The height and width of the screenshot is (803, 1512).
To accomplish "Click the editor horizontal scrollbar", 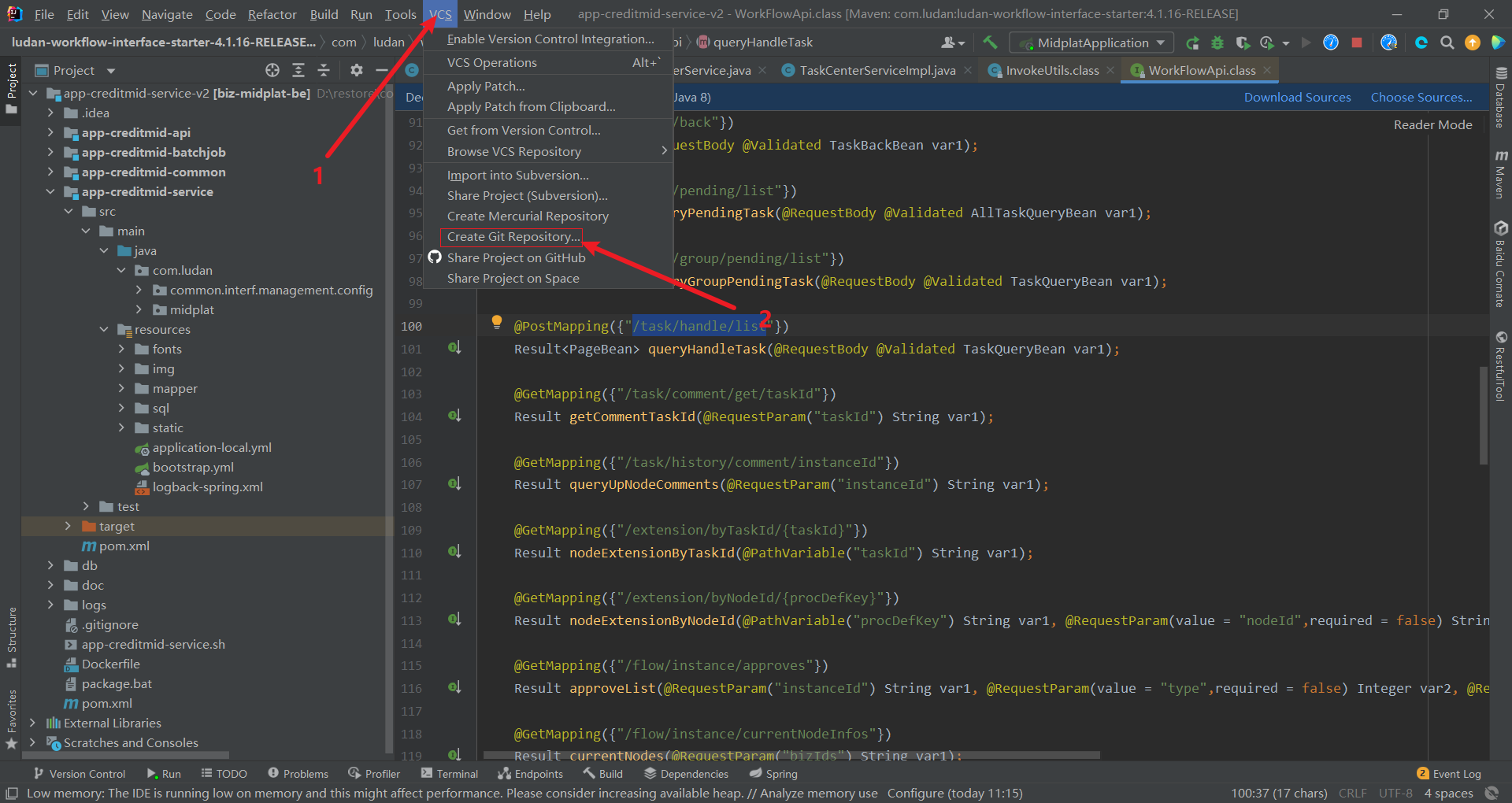I will (x=791, y=755).
